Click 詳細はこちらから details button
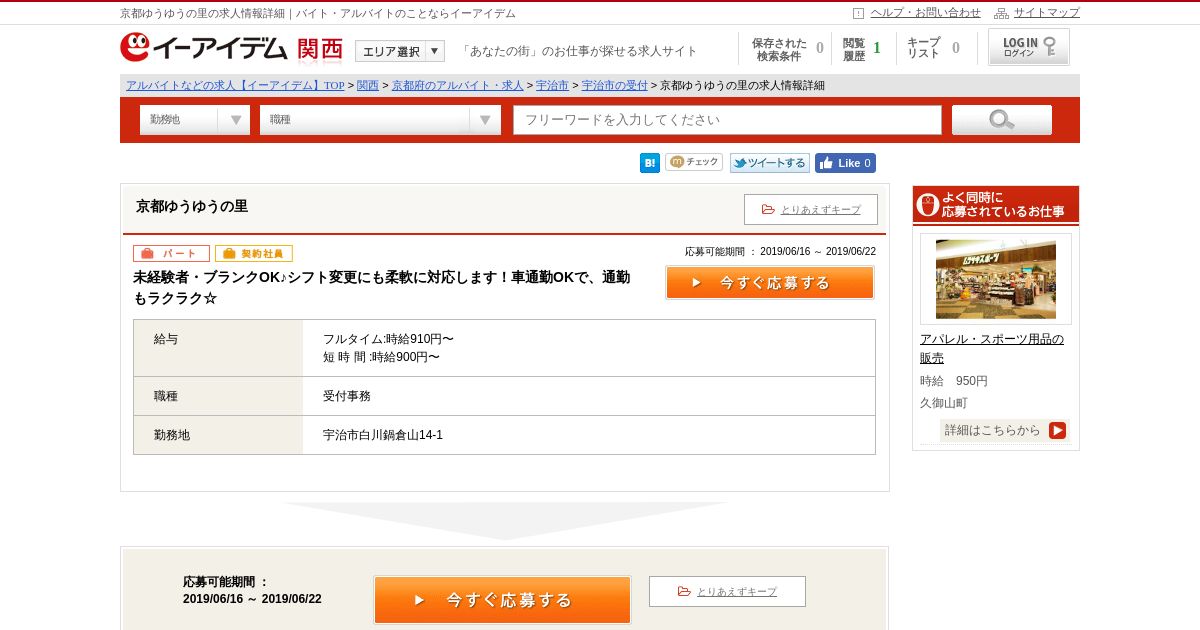This screenshot has width=1200, height=630. coord(1004,430)
